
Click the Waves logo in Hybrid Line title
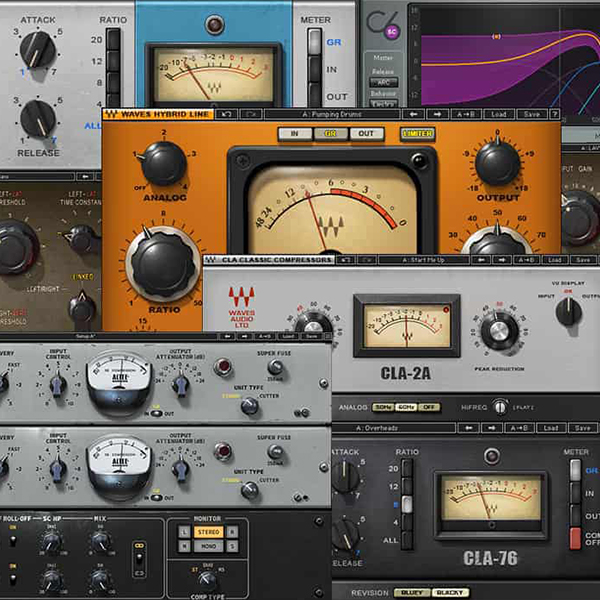coord(111,114)
